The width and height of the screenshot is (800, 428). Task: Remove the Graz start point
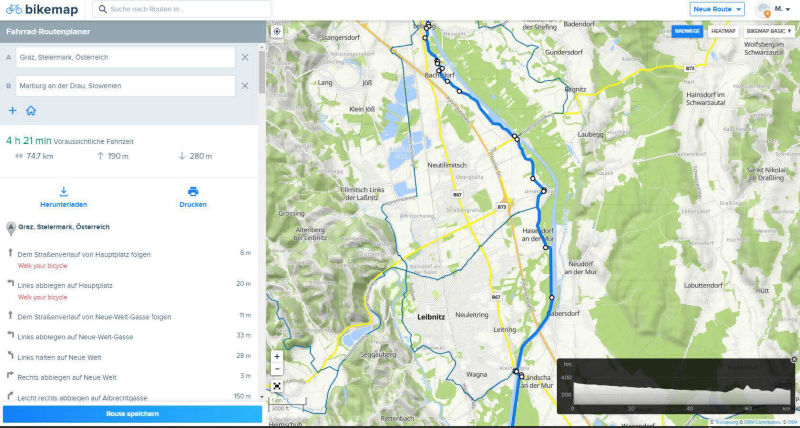(x=245, y=57)
